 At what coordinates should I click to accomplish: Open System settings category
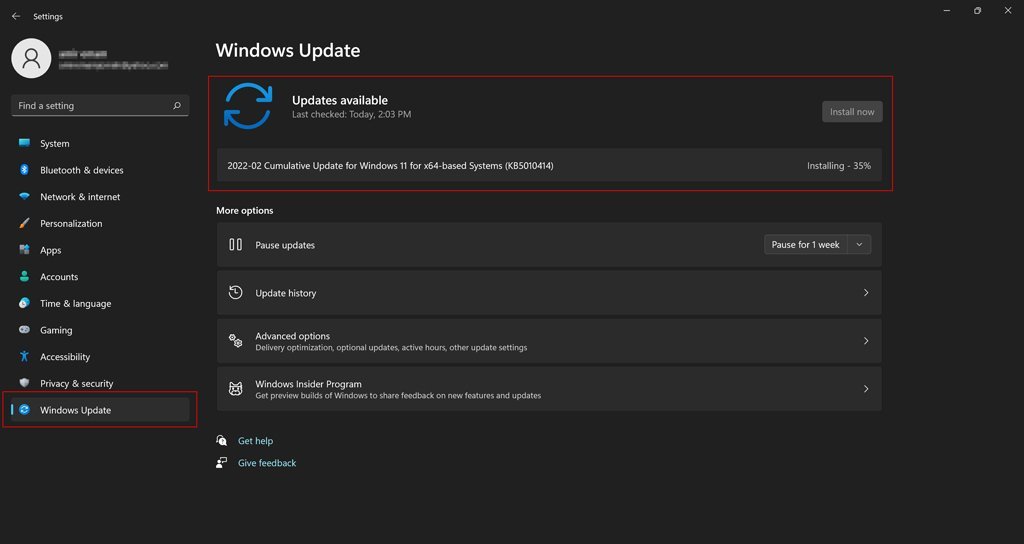point(100,143)
